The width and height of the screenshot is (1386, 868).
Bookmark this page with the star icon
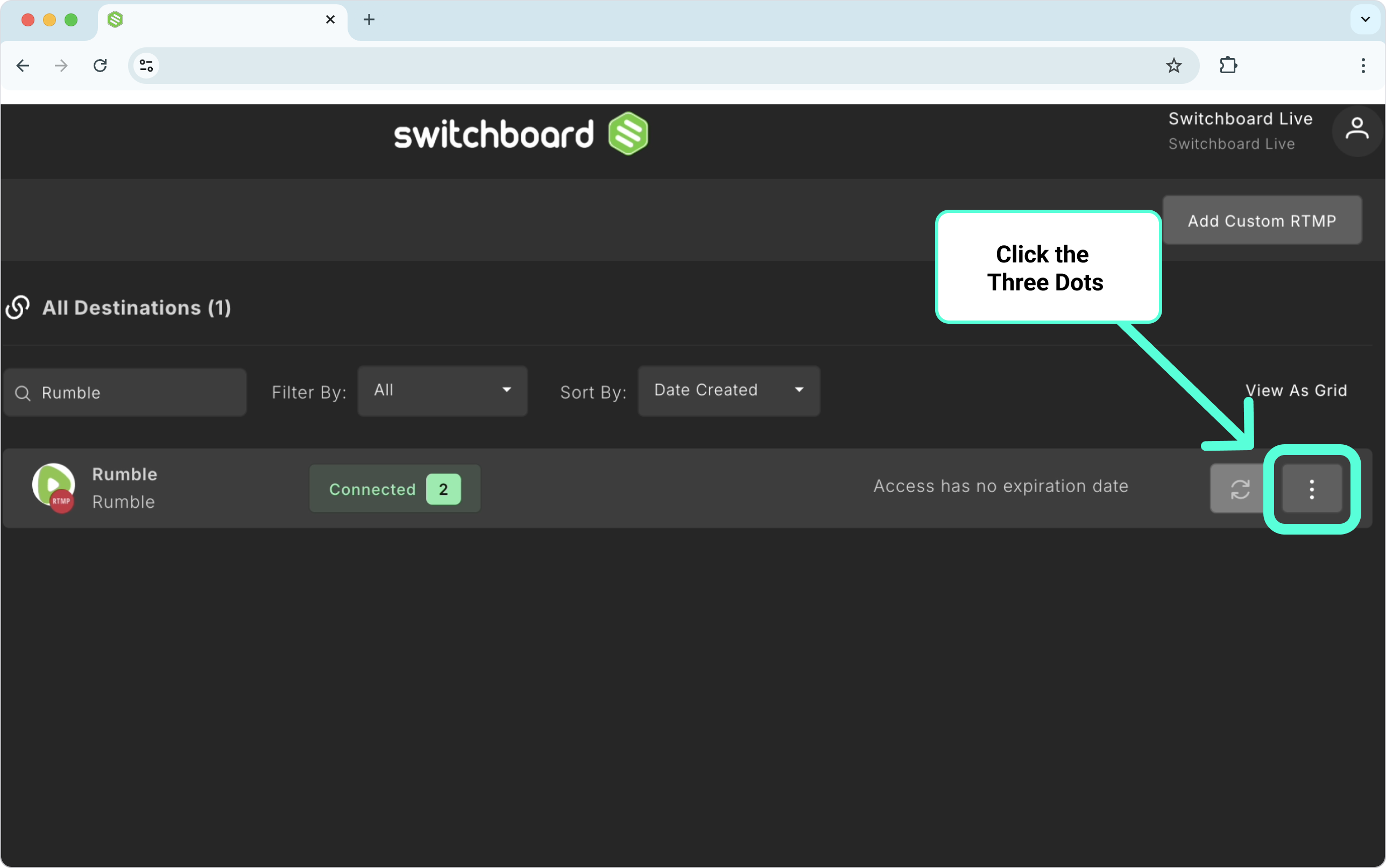coord(1173,66)
